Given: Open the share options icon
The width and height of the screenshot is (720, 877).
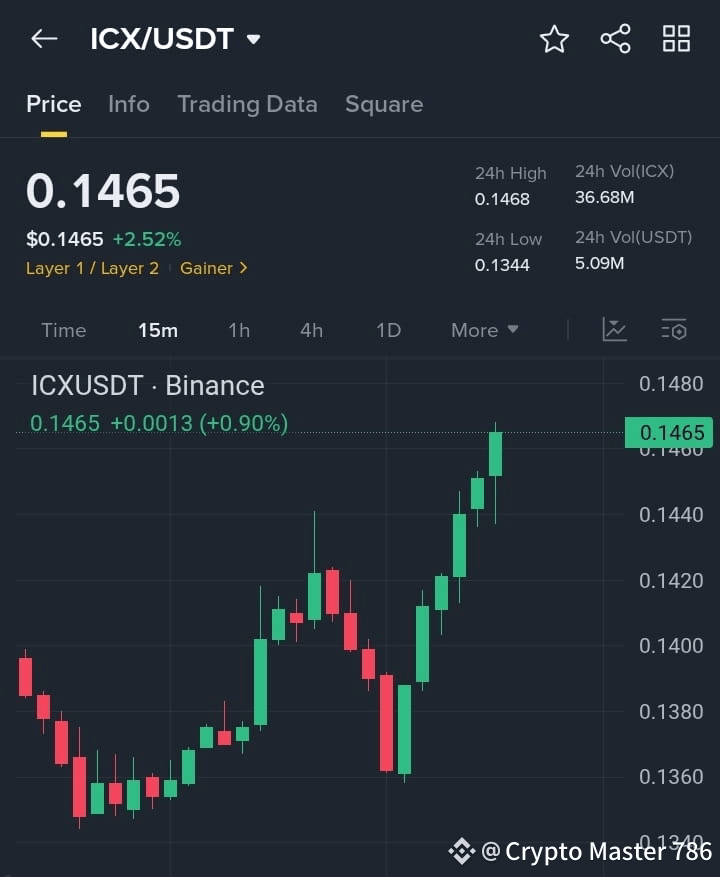Looking at the screenshot, I should [615, 38].
